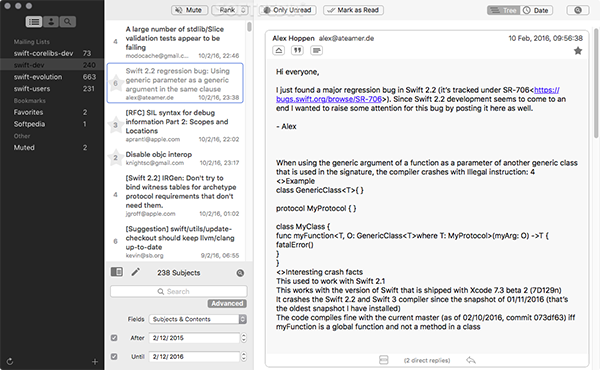Click the refresh icon in the sidebar
The height and width of the screenshot is (370, 600).
10,361
